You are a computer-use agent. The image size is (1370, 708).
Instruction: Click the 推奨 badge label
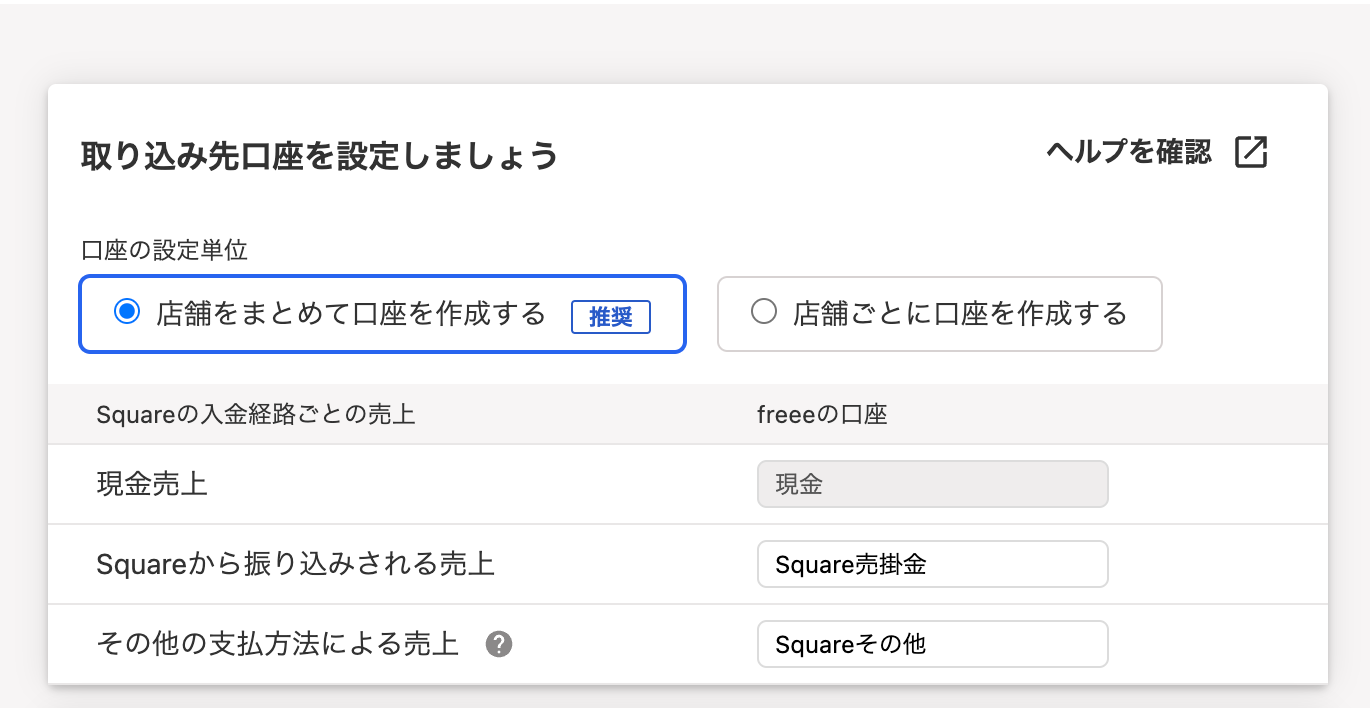pos(611,317)
